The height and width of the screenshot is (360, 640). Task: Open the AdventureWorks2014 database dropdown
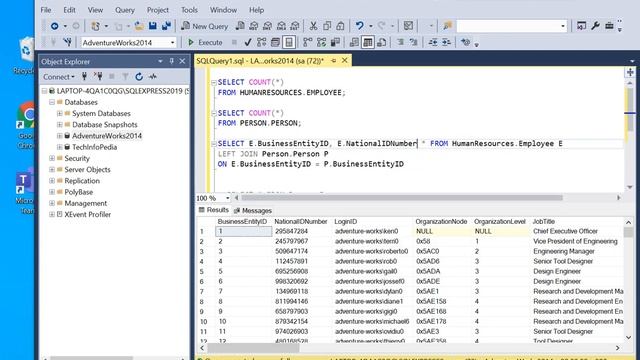click(x=172, y=42)
